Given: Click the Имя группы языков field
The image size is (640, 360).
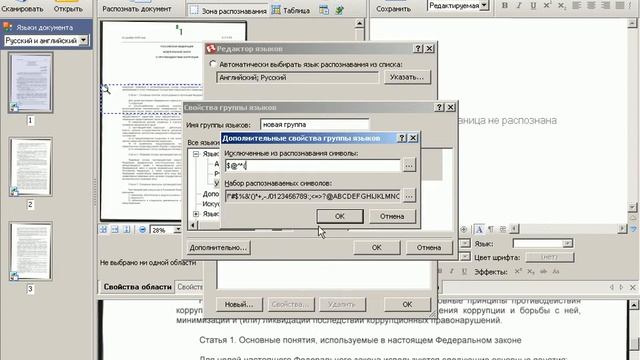Looking at the screenshot, I should (x=314, y=124).
